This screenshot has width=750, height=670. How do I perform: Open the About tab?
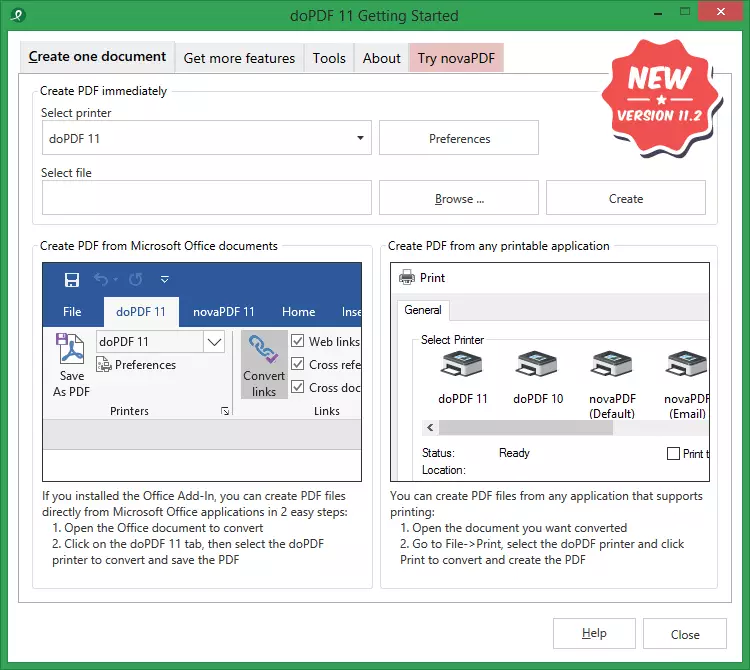(381, 58)
